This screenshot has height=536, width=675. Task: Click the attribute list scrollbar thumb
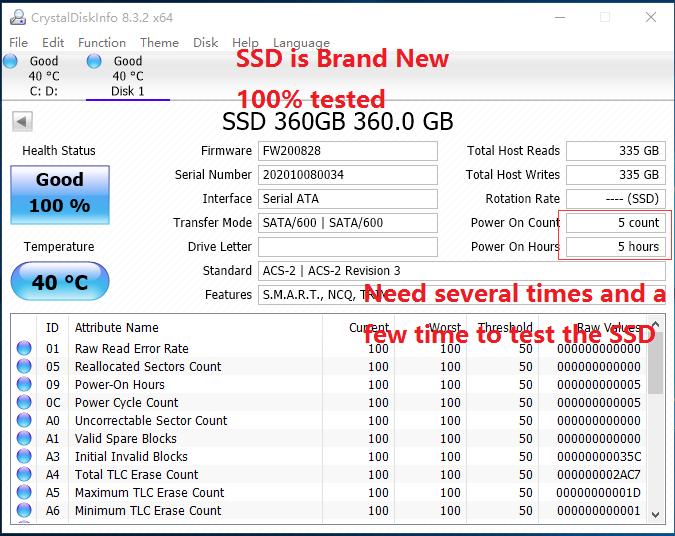click(x=656, y=363)
